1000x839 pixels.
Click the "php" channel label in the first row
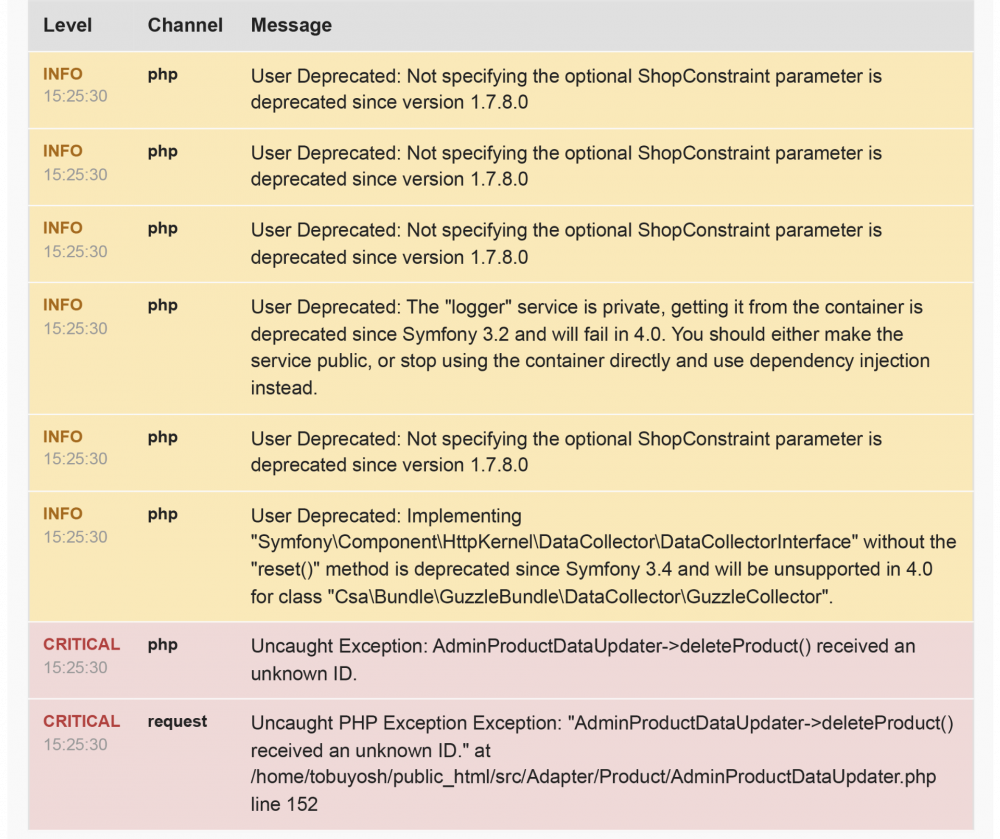tap(162, 74)
